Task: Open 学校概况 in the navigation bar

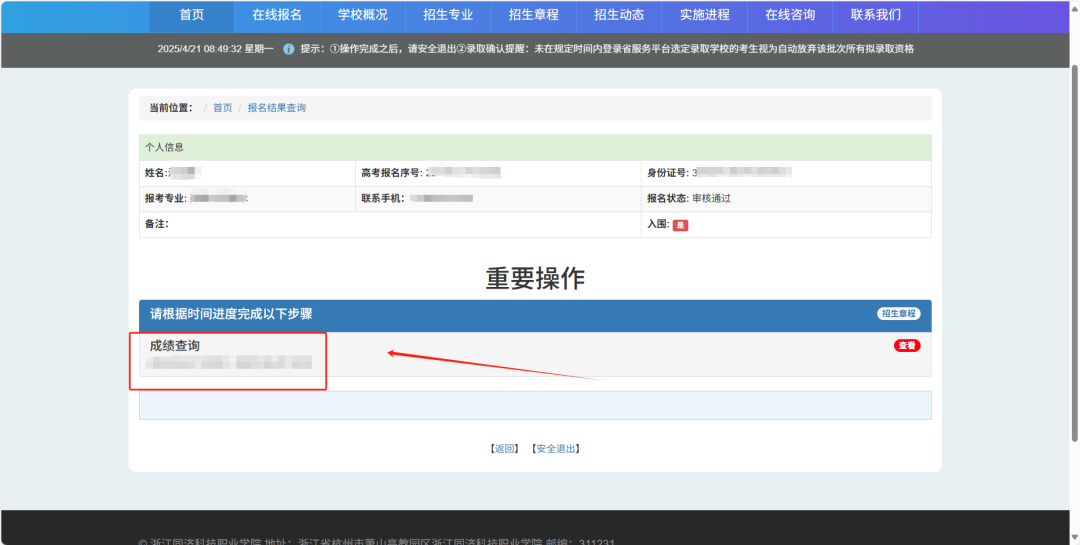Action: click(362, 15)
